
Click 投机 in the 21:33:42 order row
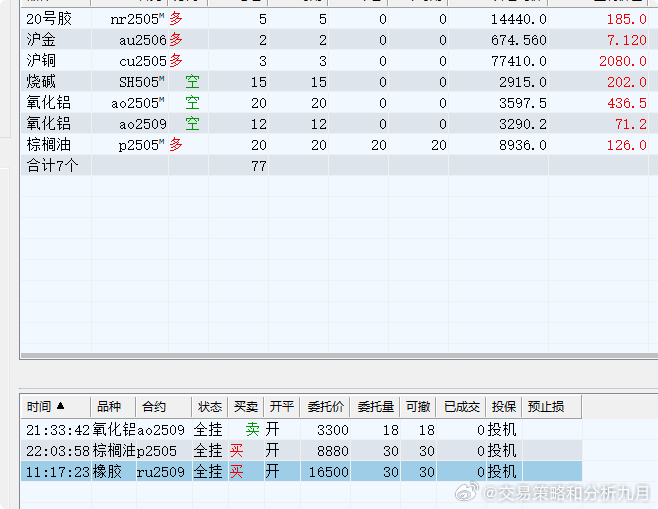tap(502, 430)
